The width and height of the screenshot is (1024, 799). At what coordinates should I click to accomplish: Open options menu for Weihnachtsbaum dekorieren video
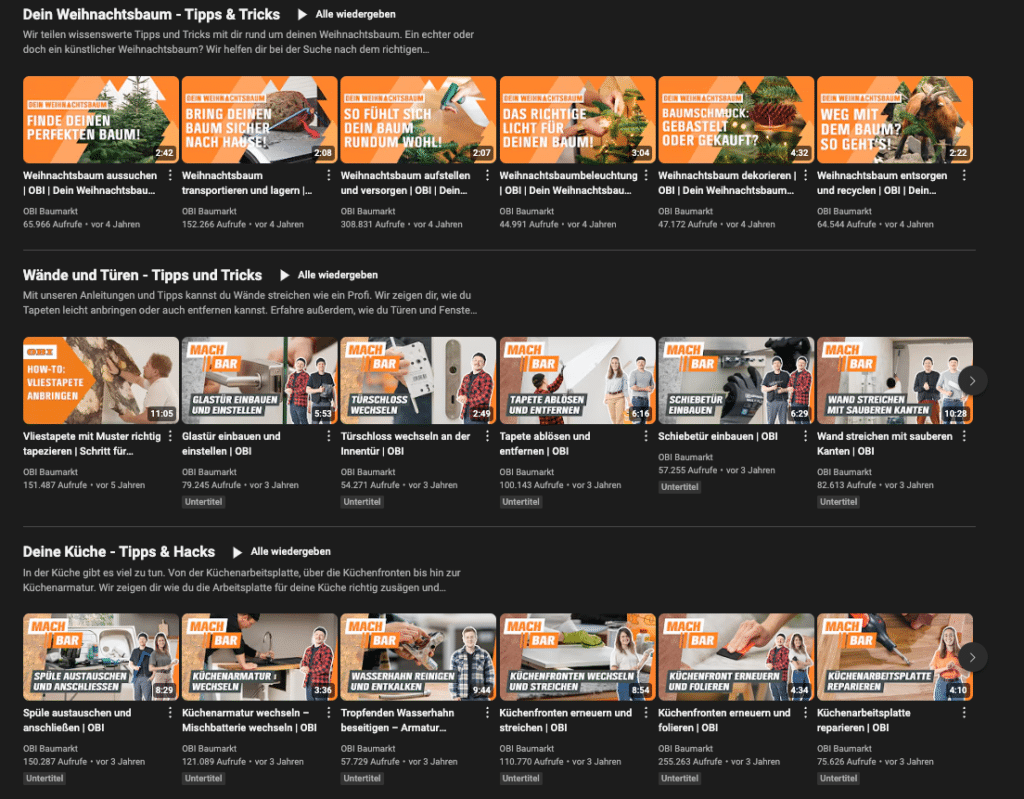click(x=805, y=175)
